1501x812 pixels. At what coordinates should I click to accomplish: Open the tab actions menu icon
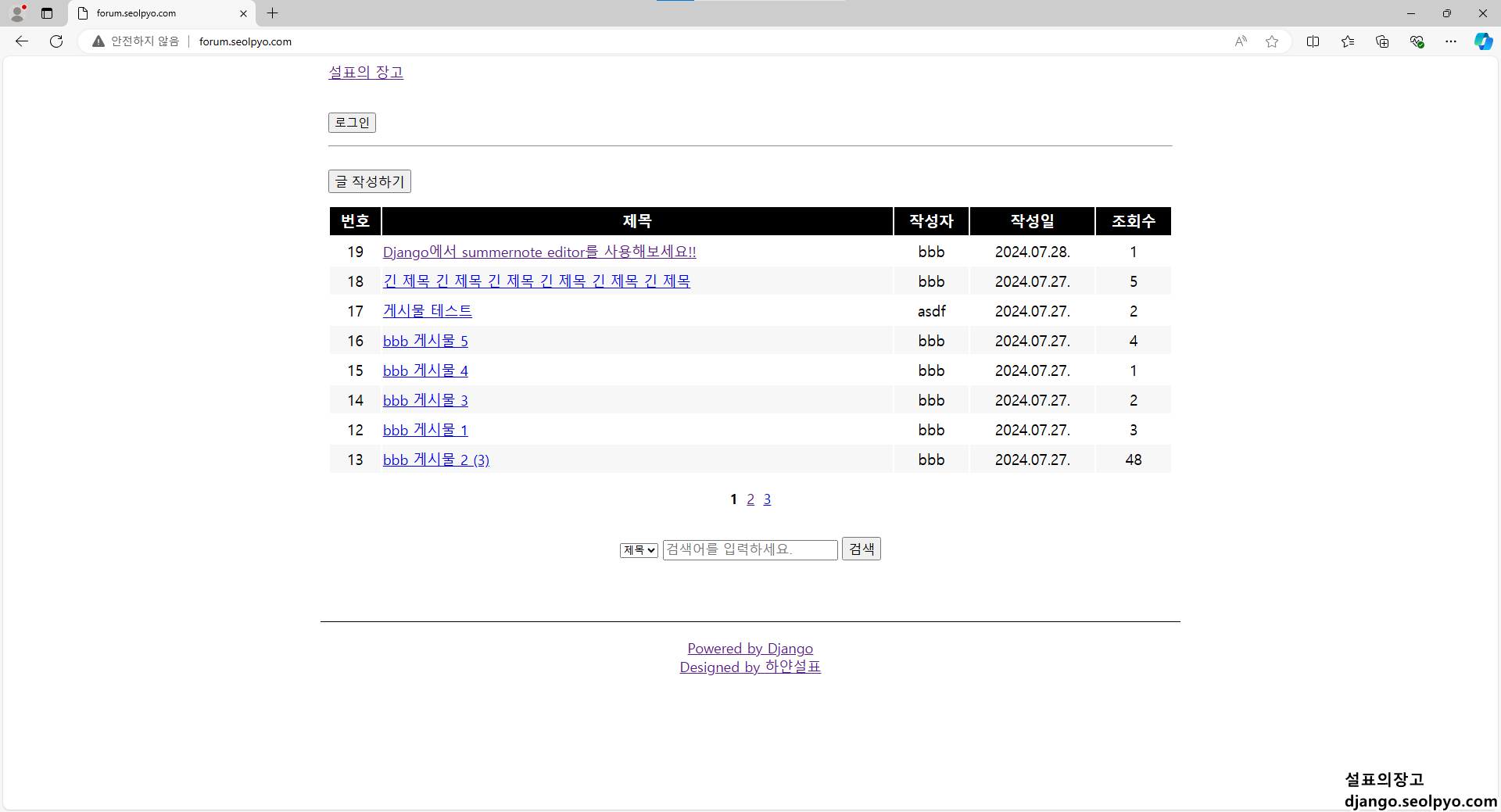[47, 13]
